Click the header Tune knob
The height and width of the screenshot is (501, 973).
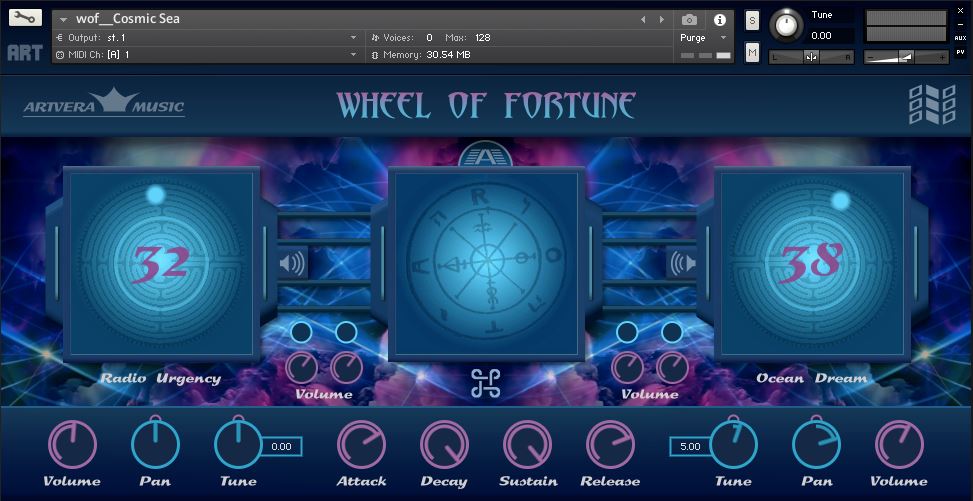[x=786, y=25]
